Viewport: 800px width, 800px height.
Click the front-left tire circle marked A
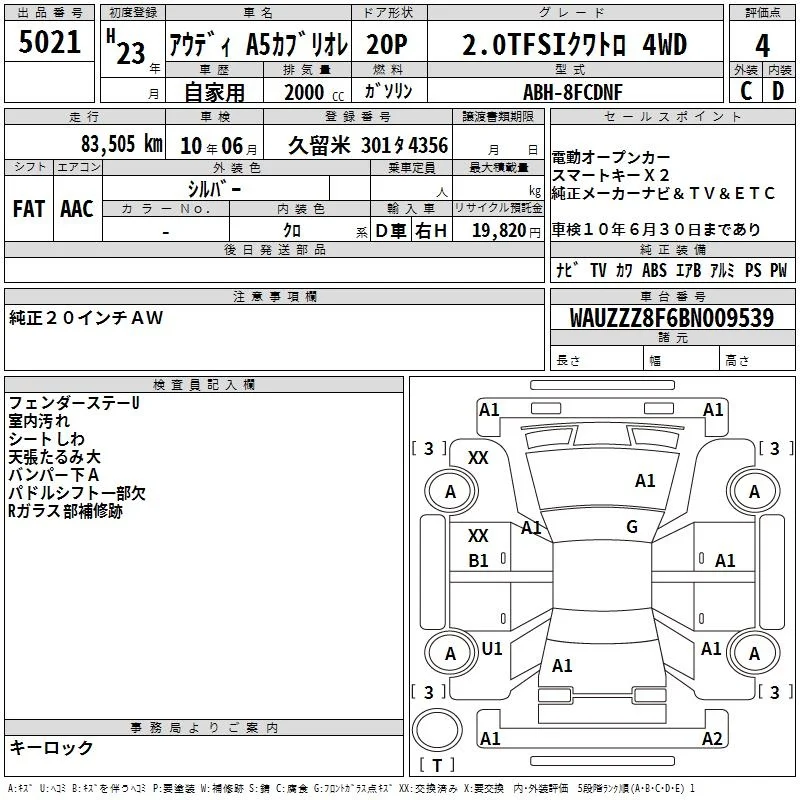coord(451,492)
